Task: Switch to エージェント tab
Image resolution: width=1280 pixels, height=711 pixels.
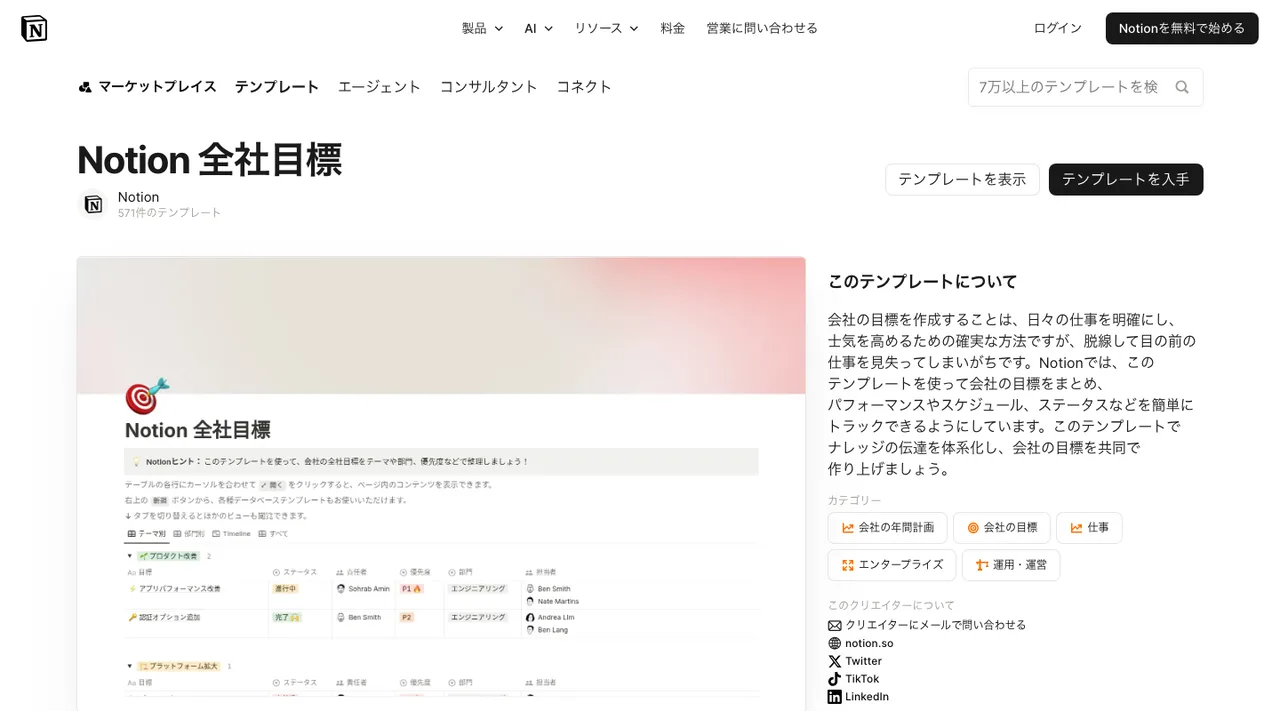Action: coord(379,87)
